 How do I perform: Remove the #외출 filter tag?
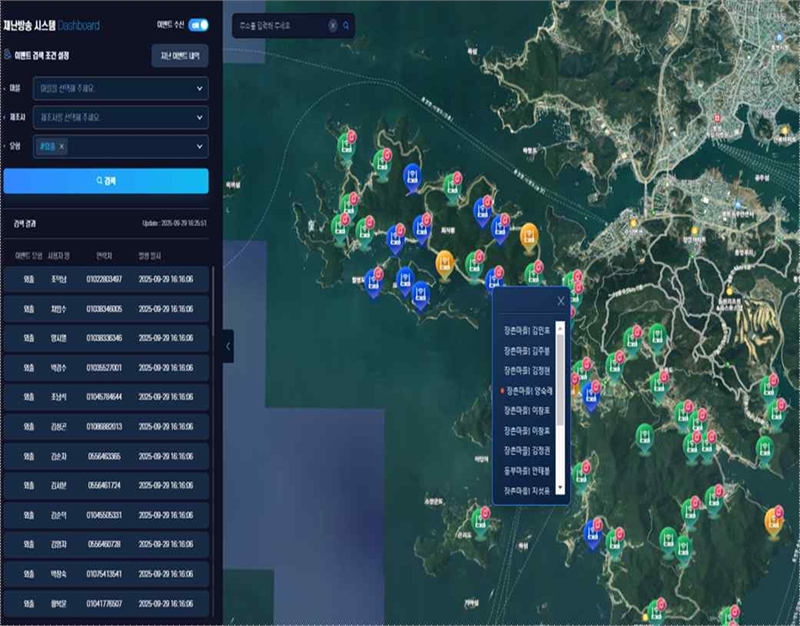(61, 147)
